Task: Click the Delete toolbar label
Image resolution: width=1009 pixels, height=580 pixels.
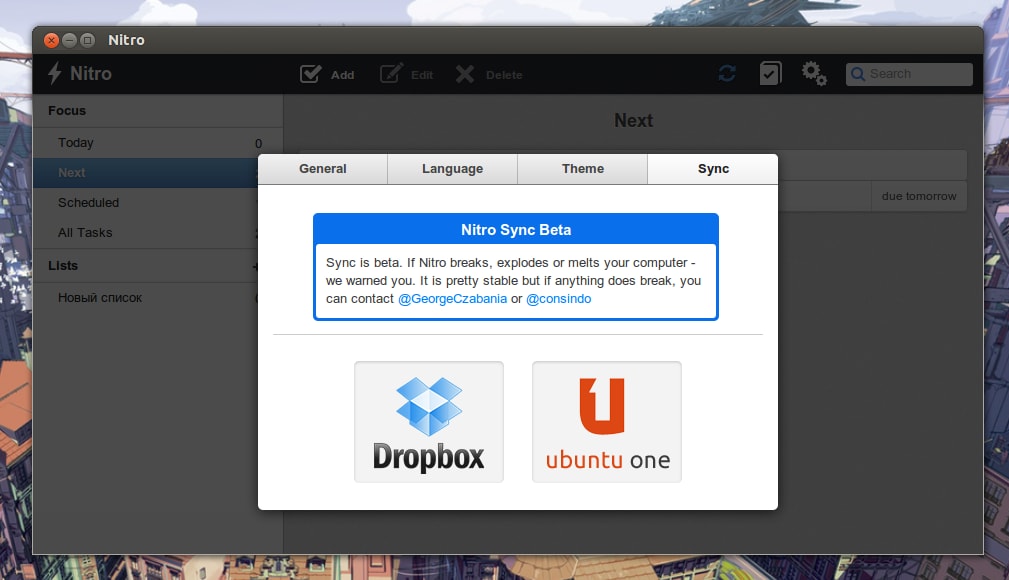Action: pos(504,75)
